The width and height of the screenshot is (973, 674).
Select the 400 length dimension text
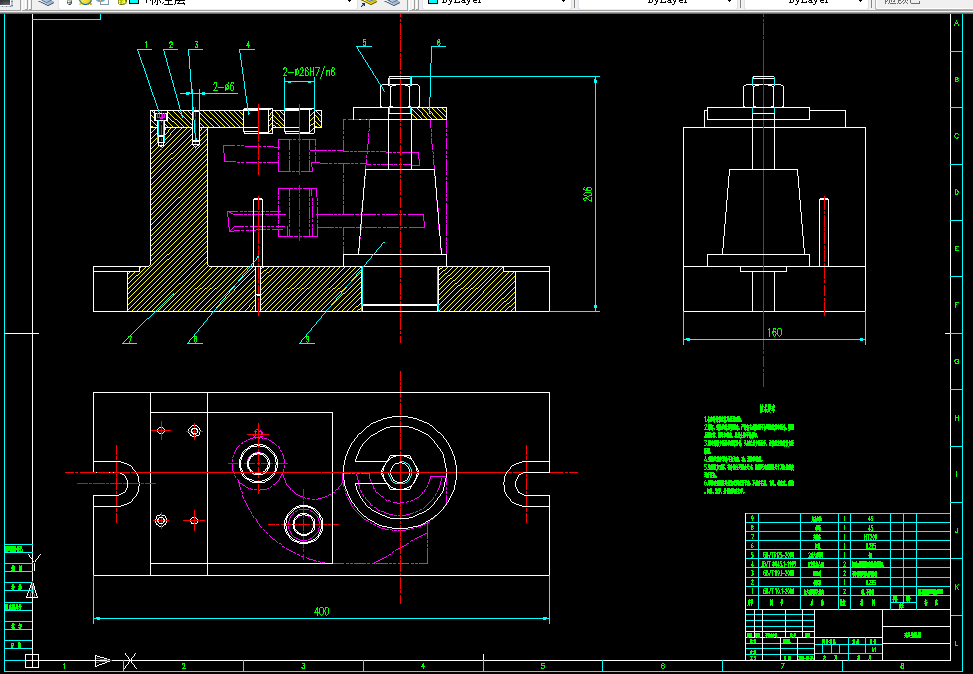click(321, 611)
